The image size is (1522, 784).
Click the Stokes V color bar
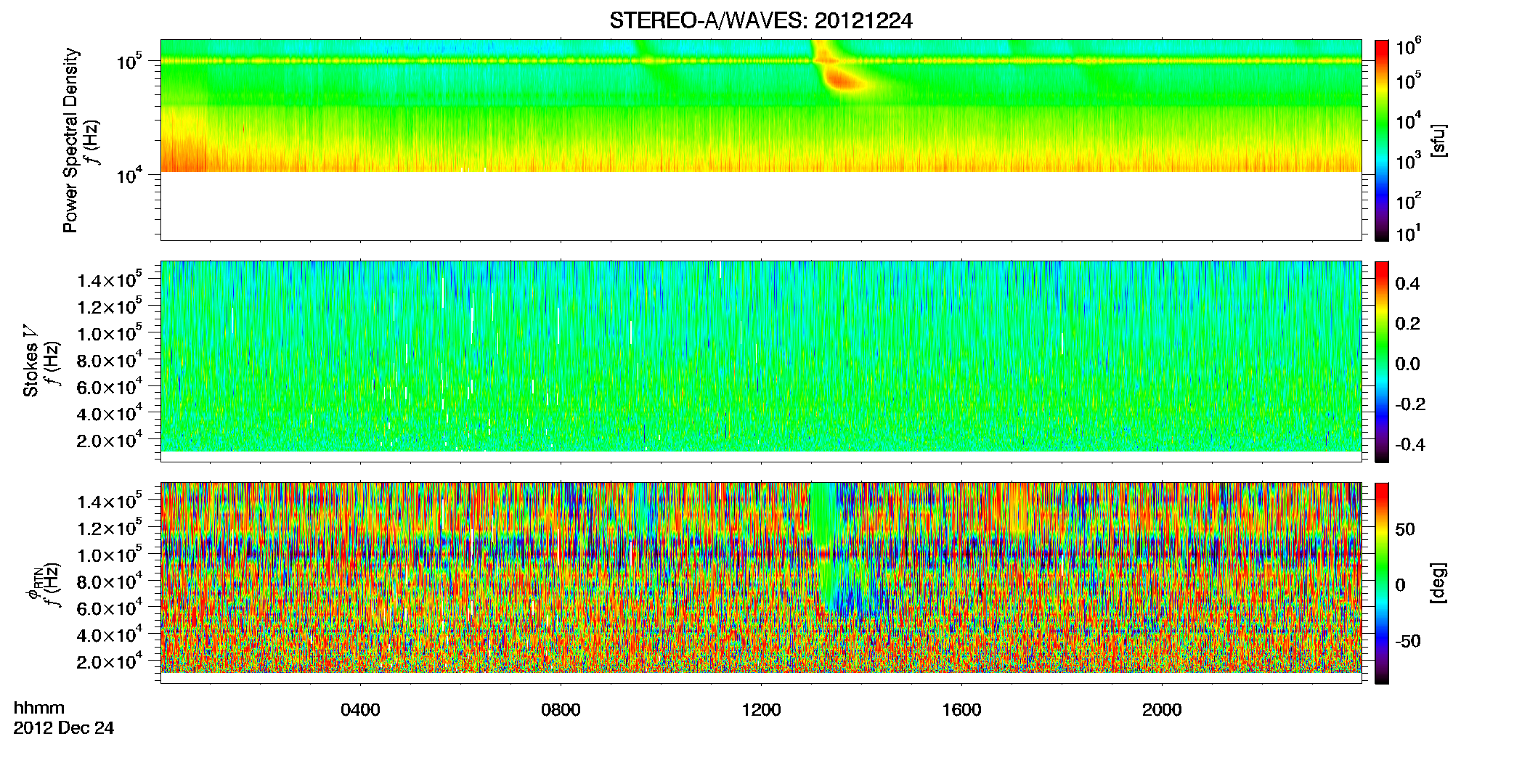(x=1382, y=362)
